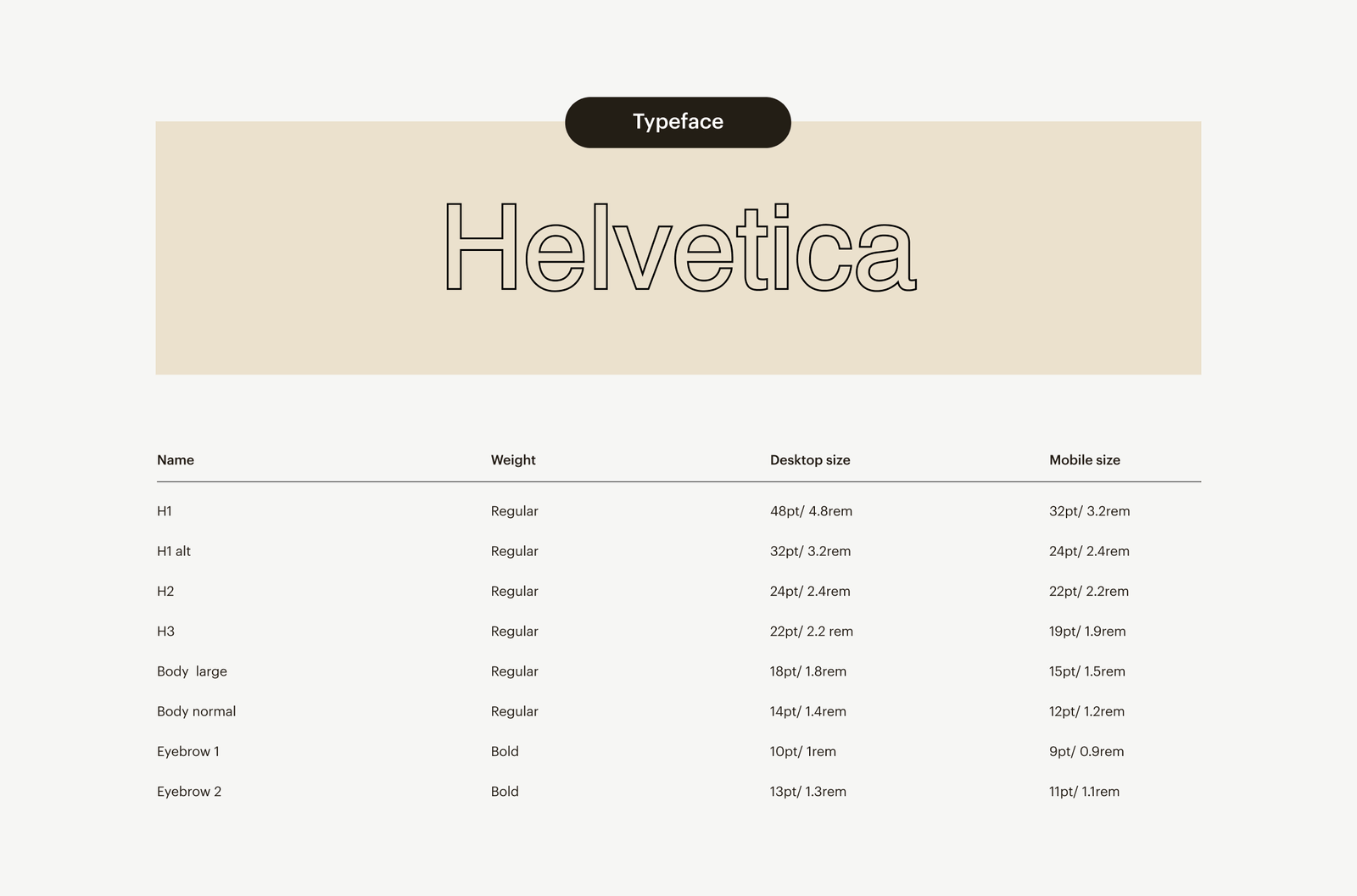Image resolution: width=1357 pixels, height=896 pixels.
Task: Select the 19pt/ 1.9rem mobile size value
Action: click(x=1087, y=632)
